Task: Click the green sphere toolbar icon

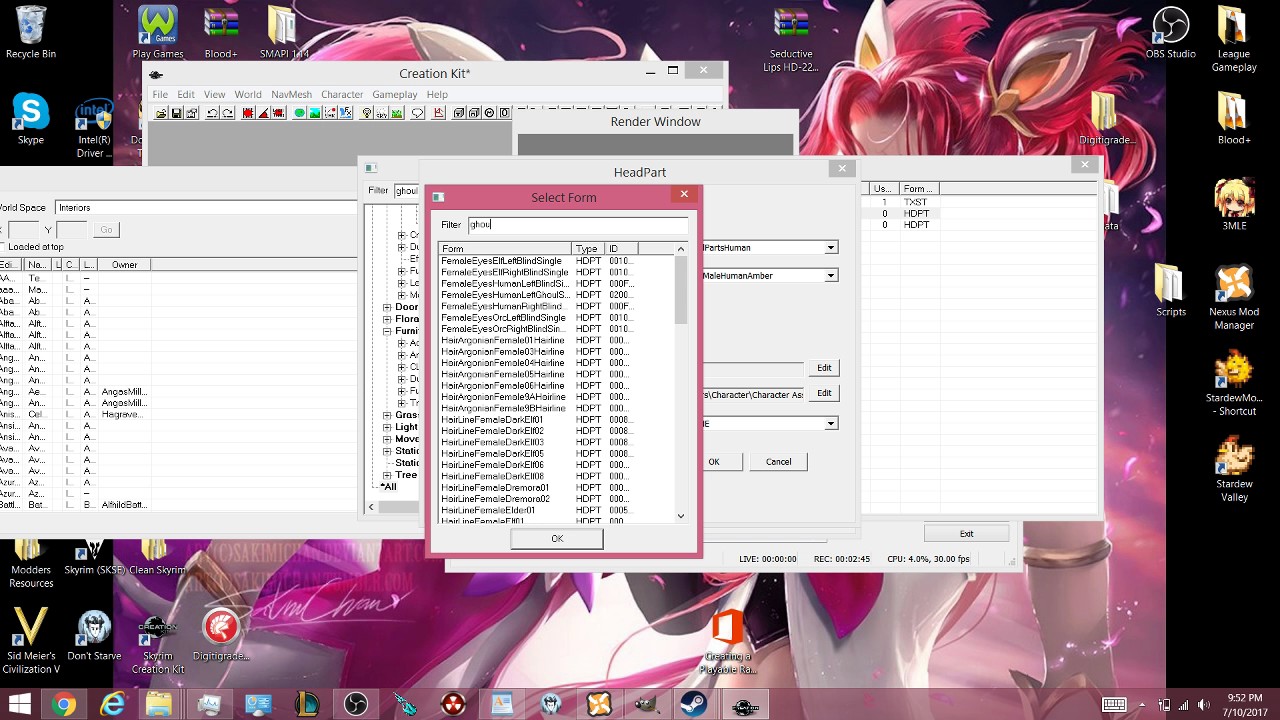Action: pyautogui.click(x=299, y=113)
